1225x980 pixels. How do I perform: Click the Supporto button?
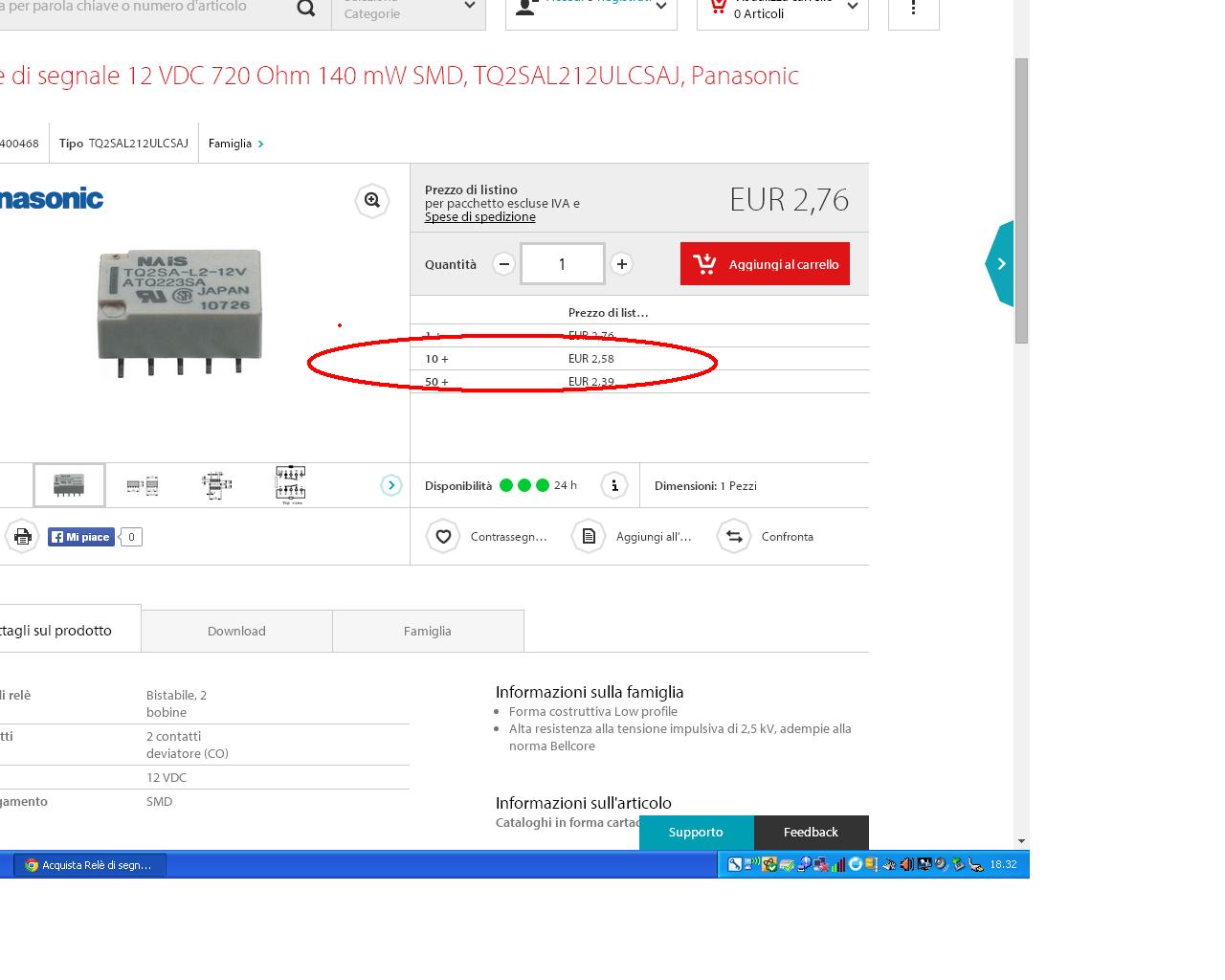coord(696,833)
